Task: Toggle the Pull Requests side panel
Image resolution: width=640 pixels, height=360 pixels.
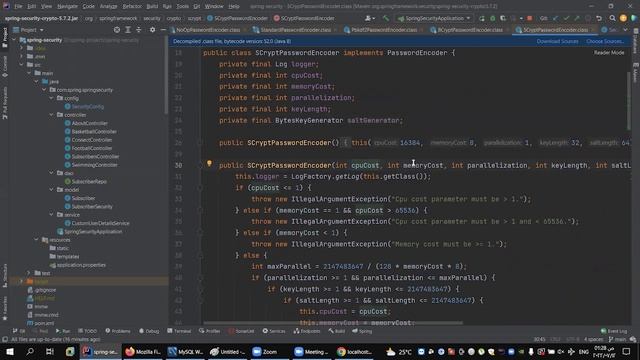Action: 5,102
